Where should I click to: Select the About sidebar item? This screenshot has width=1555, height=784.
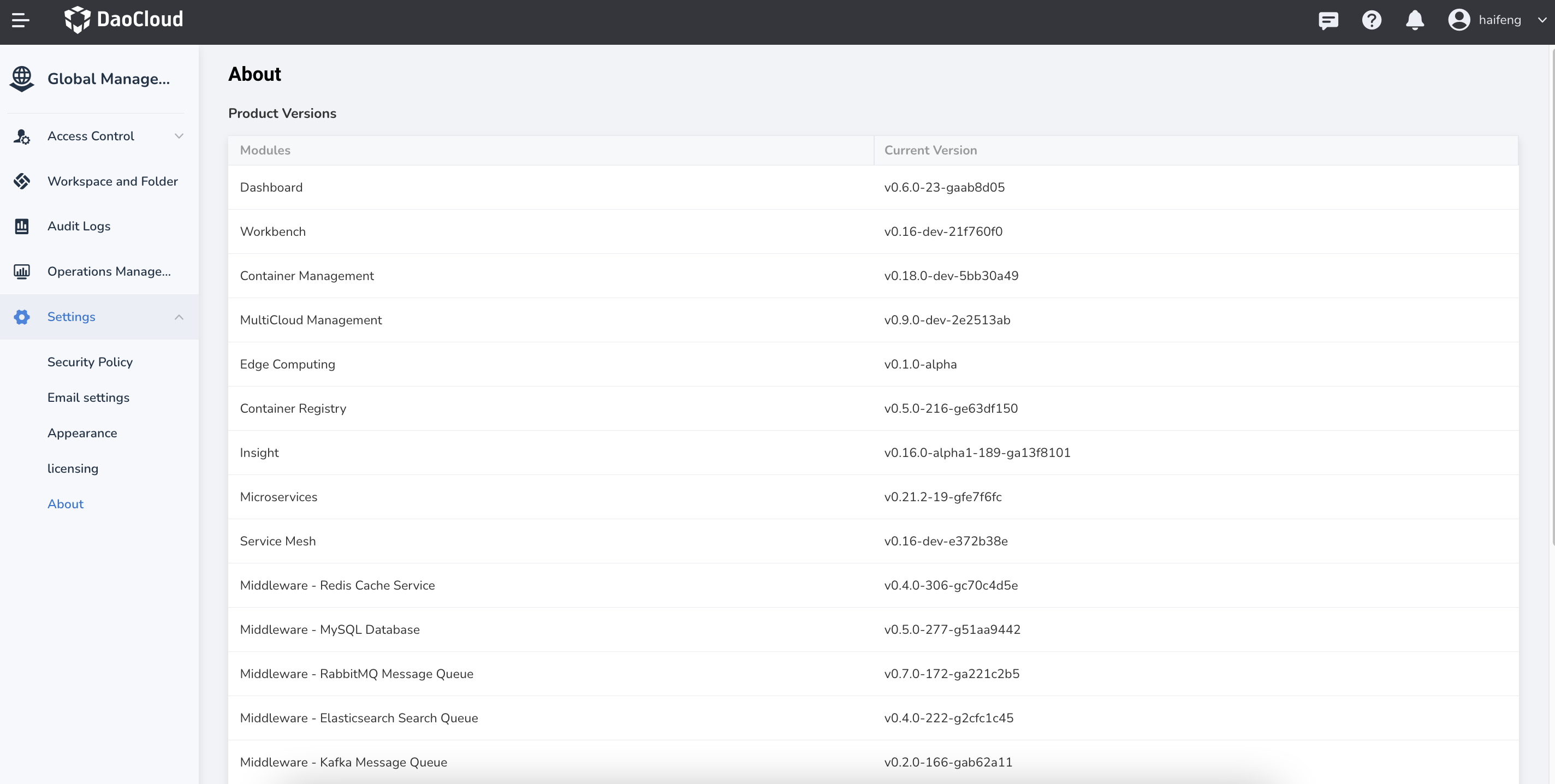65,504
